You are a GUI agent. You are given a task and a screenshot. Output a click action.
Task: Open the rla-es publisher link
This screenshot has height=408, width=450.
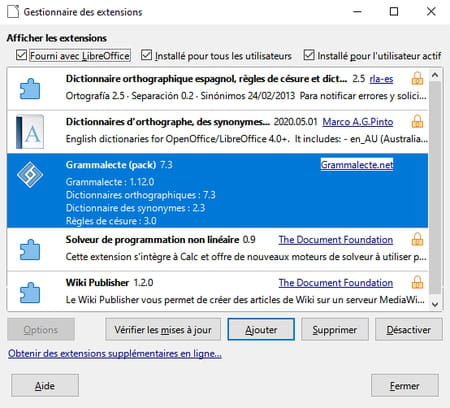point(381,79)
